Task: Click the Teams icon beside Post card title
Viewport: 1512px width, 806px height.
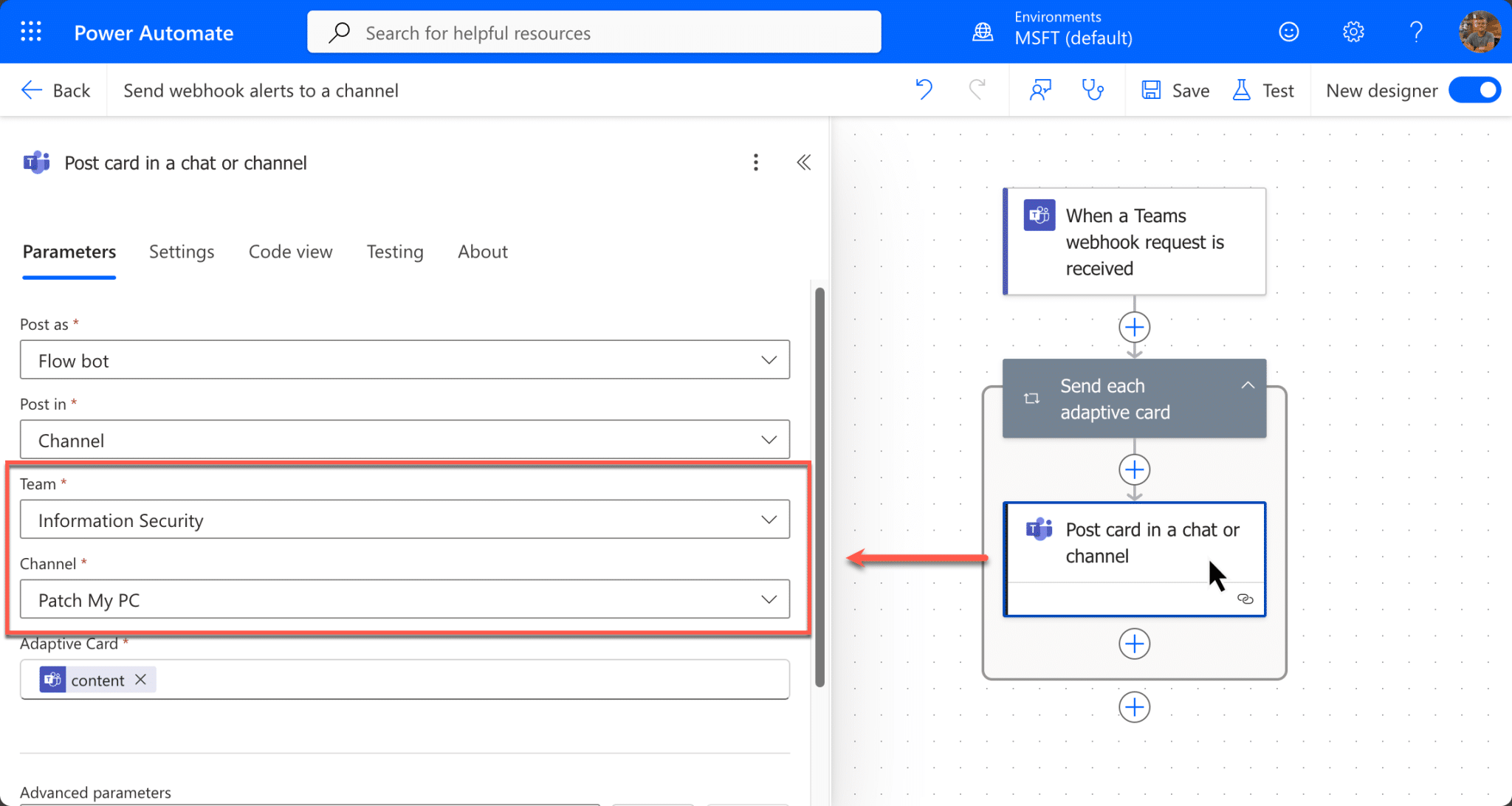Action: click(35, 162)
